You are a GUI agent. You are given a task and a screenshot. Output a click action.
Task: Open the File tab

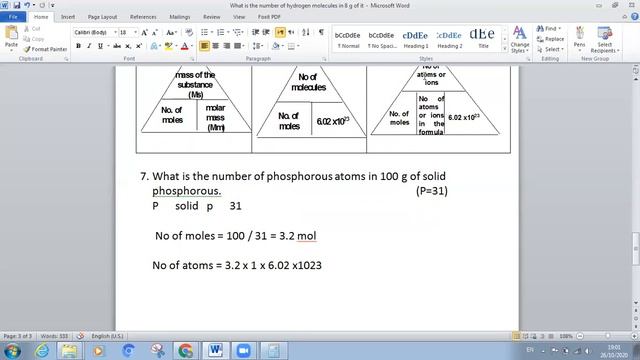13,17
